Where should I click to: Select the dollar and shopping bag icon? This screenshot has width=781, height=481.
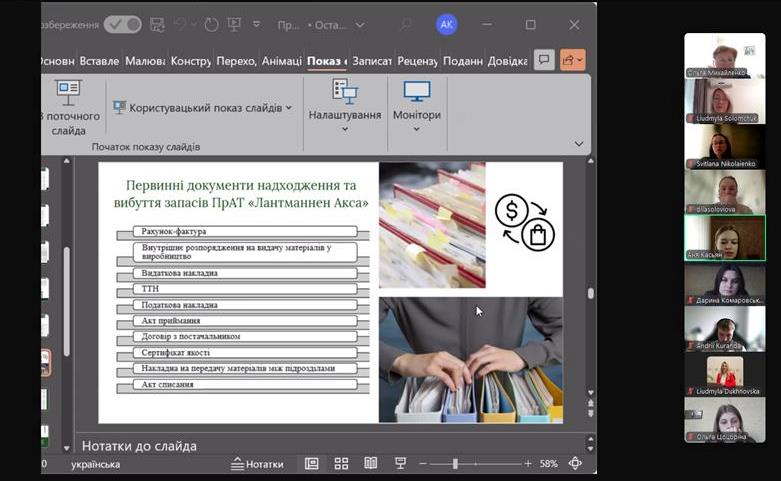pos(524,223)
